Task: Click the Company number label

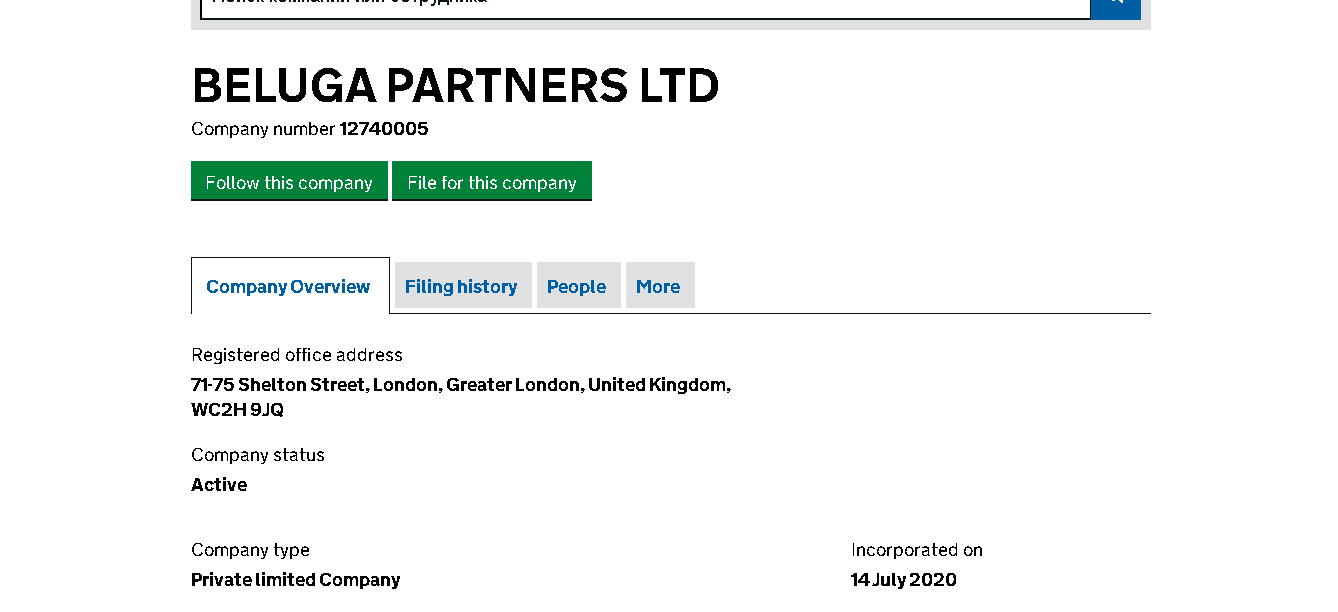Action: [262, 129]
